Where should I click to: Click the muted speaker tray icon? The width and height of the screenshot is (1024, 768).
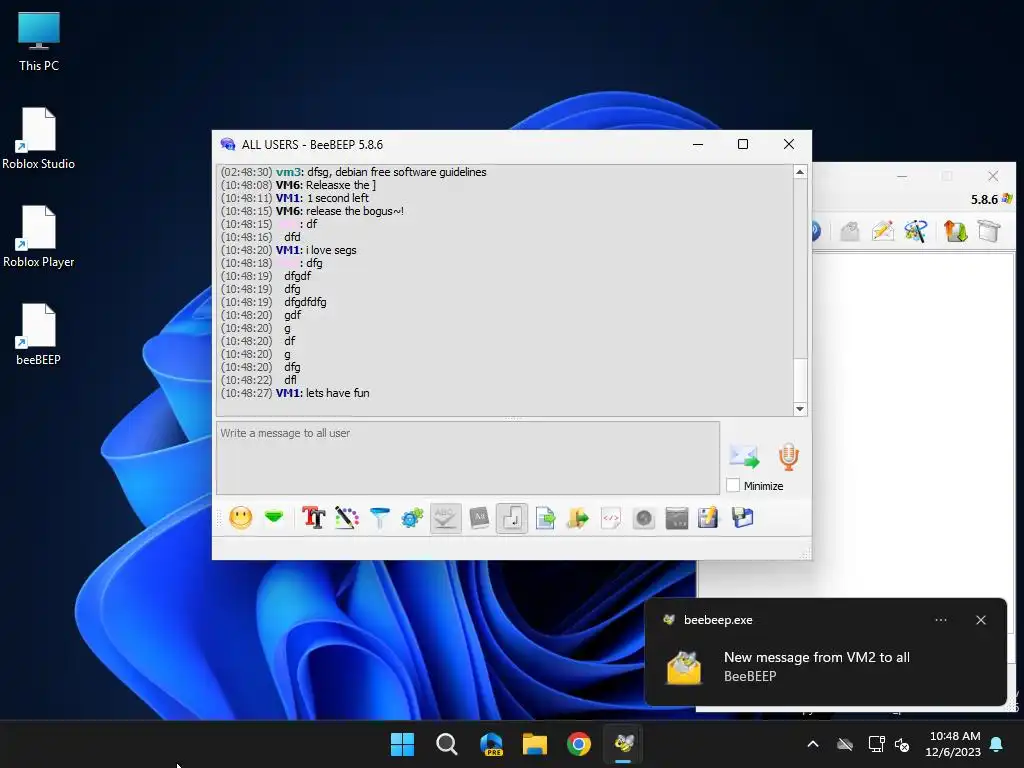pyautogui.click(x=902, y=744)
